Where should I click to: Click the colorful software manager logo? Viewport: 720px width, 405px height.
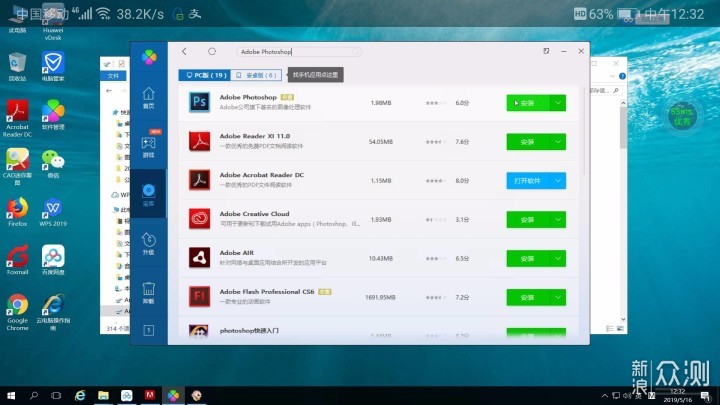(x=149, y=57)
